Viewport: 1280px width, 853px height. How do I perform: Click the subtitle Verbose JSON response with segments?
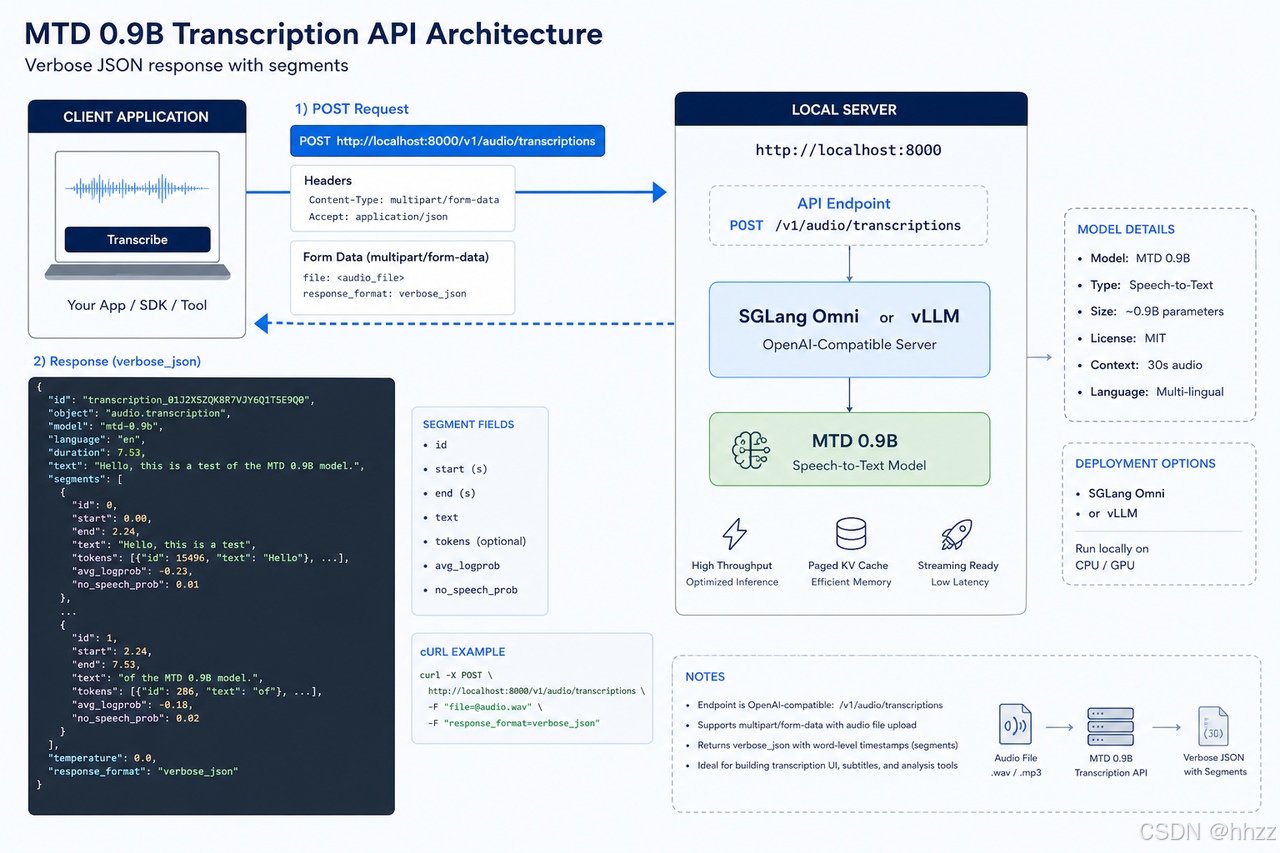tap(186, 66)
